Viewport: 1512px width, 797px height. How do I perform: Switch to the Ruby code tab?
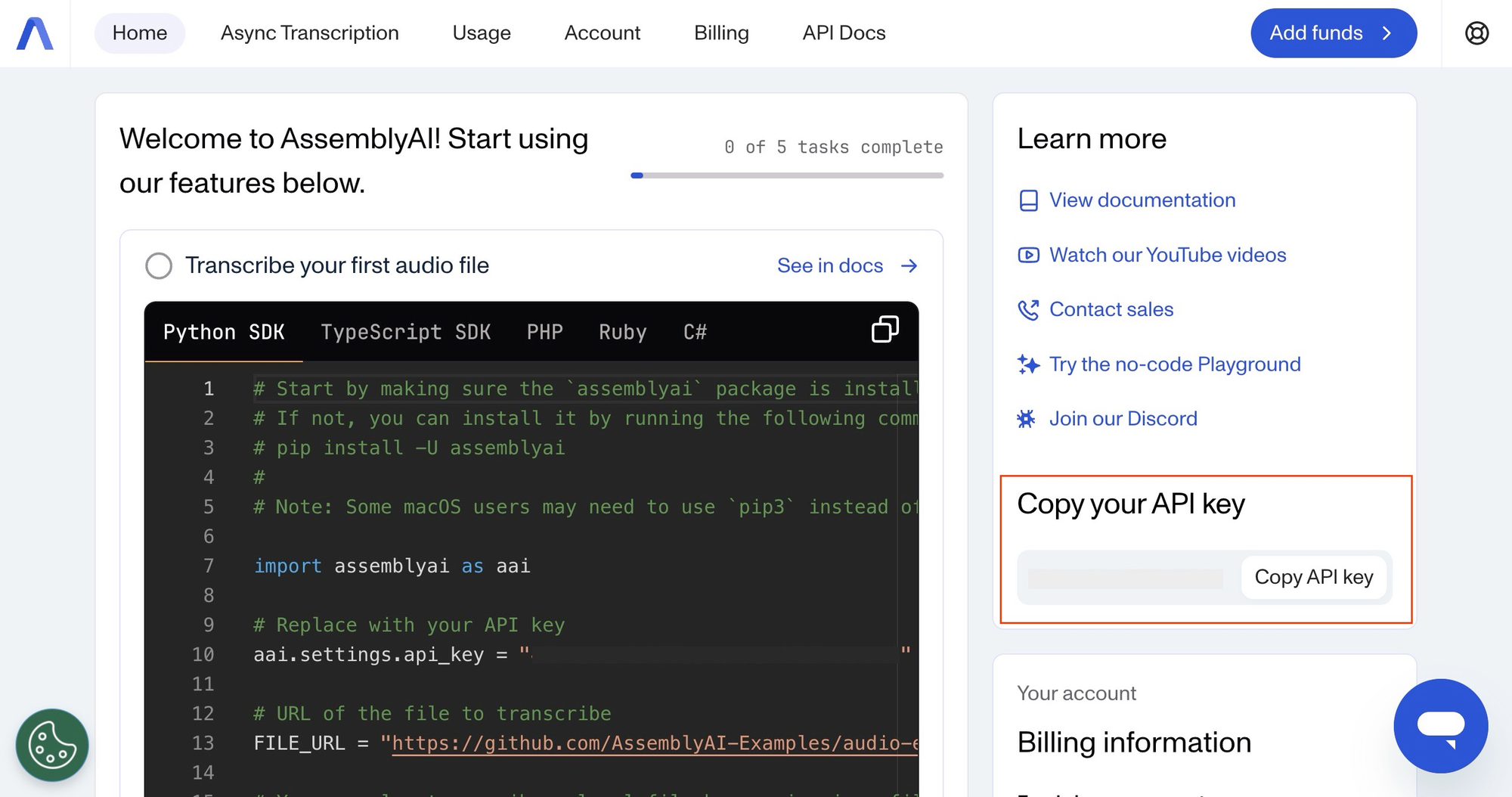click(x=623, y=332)
